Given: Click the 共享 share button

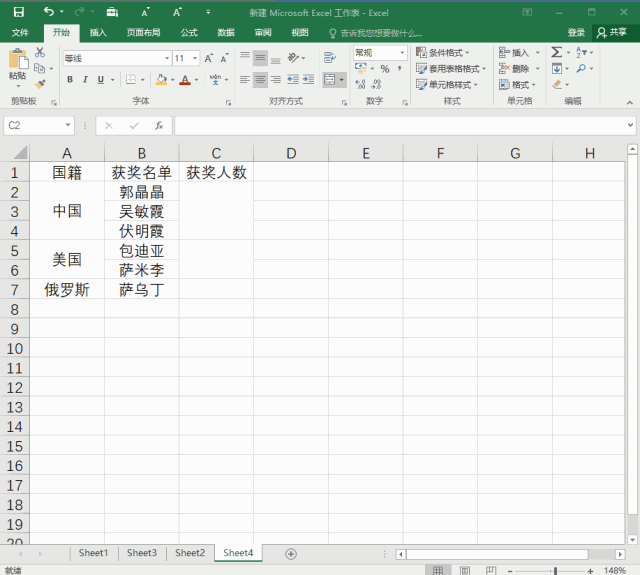Looking at the screenshot, I should tap(612, 32).
